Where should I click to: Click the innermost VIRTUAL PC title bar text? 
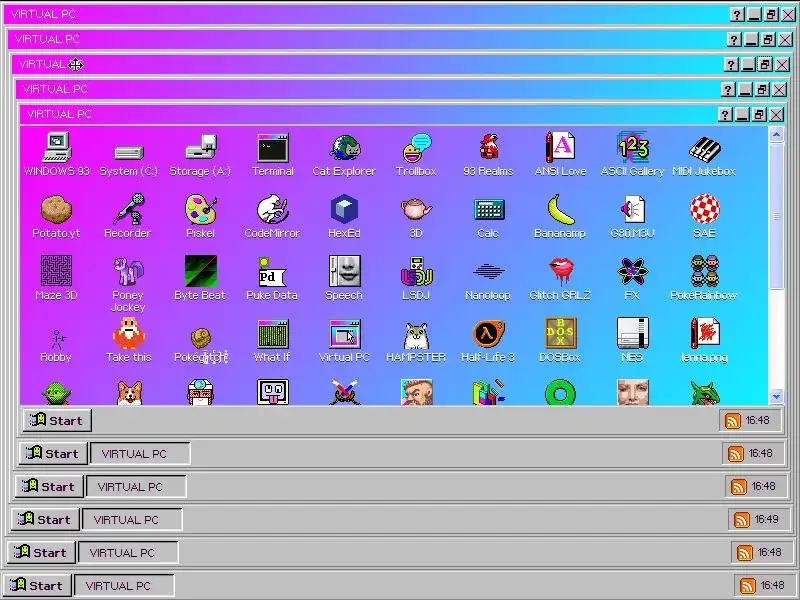coord(59,114)
